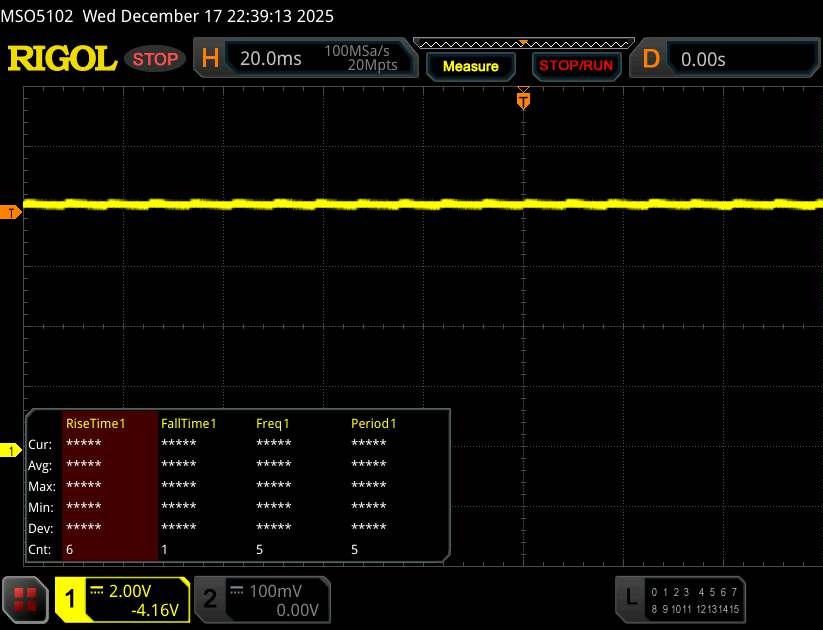Image resolution: width=823 pixels, height=630 pixels.
Task: Toggle channel 1 with the yellow label
Action: pos(71,599)
